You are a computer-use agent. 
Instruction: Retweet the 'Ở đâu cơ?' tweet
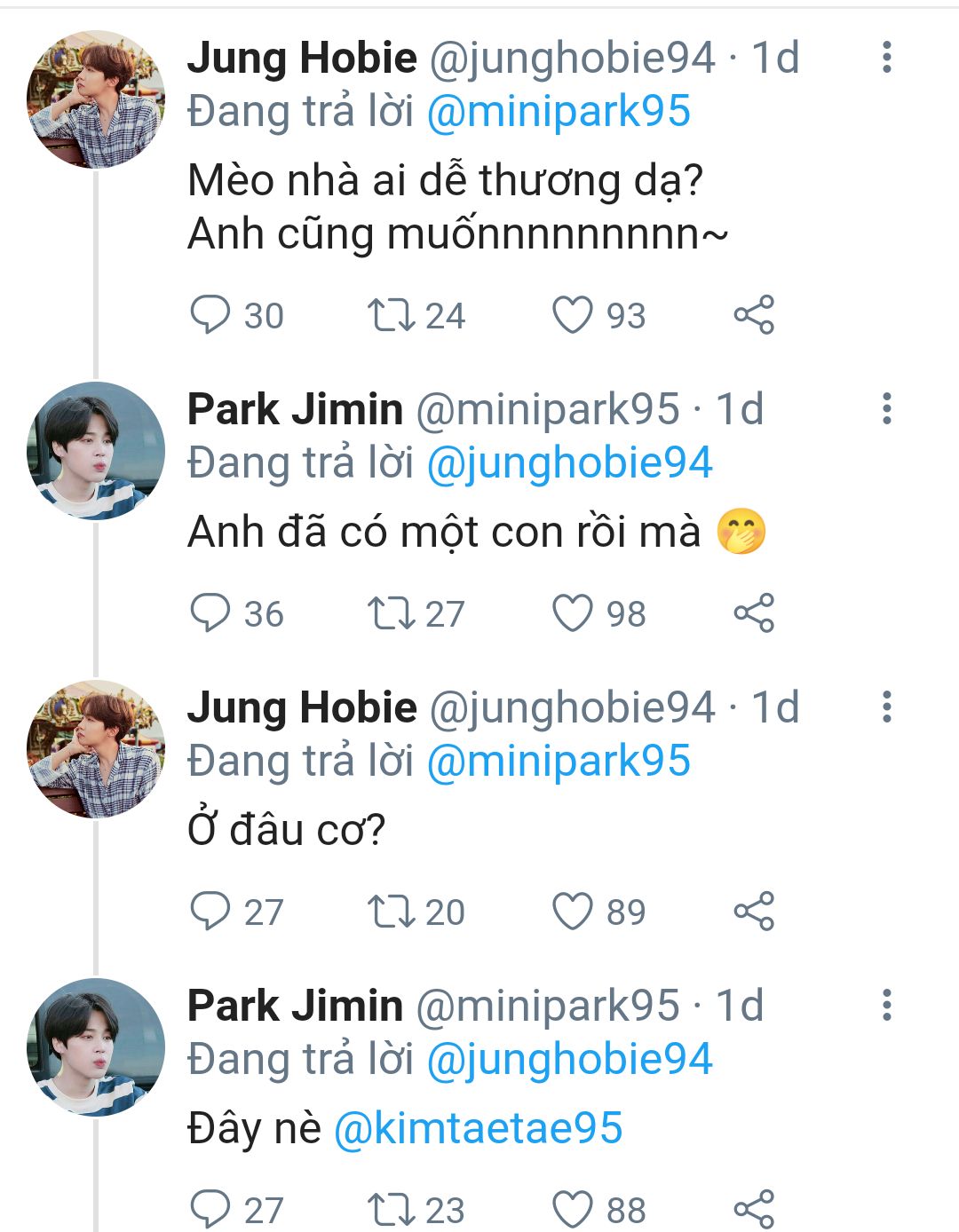point(391,912)
